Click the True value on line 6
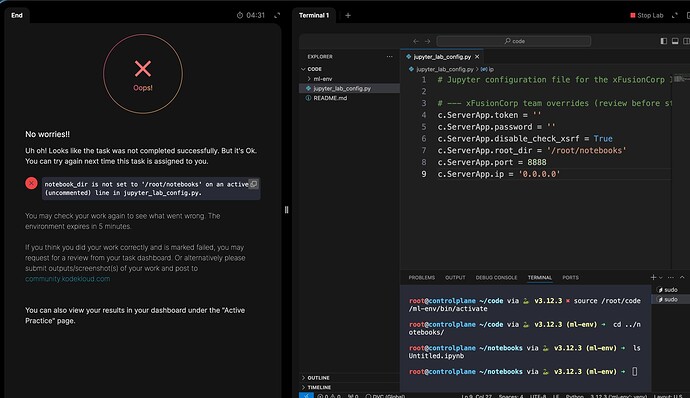Viewport: 690px width, 398px height. coord(603,139)
